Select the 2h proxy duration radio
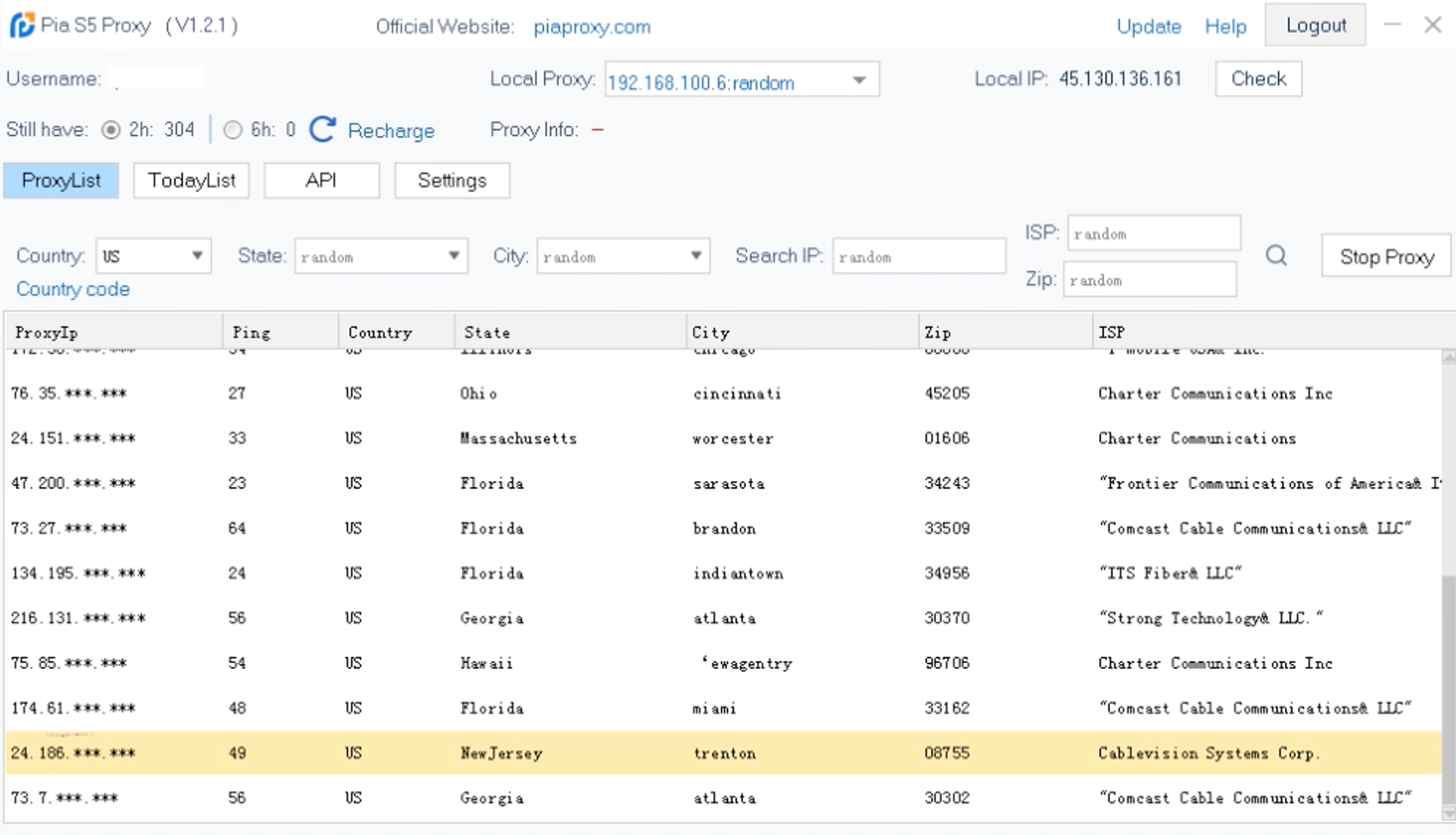This screenshot has height=835, width=1456. coord(111,130)
